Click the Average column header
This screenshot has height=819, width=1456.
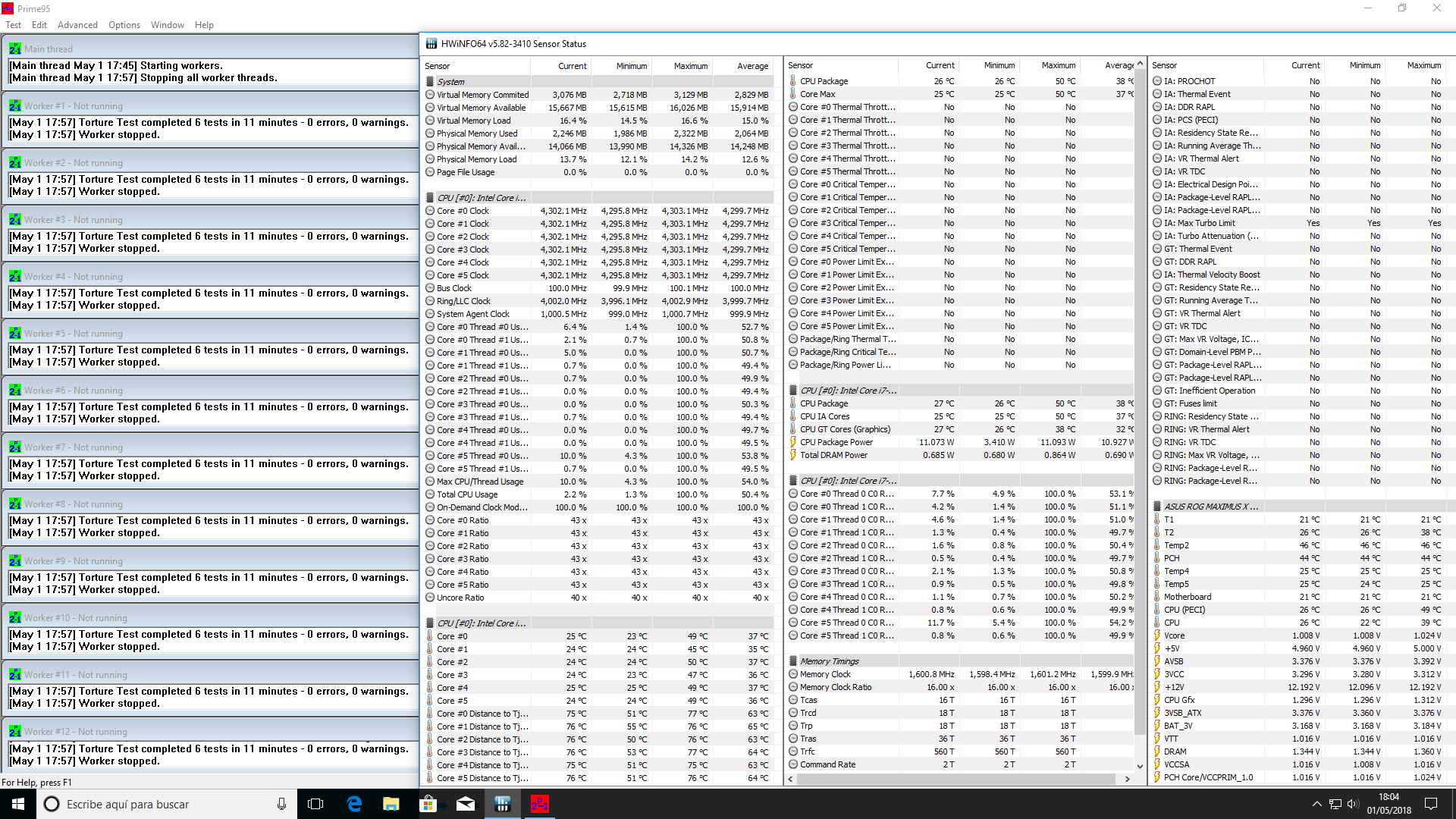pos(752,66)
